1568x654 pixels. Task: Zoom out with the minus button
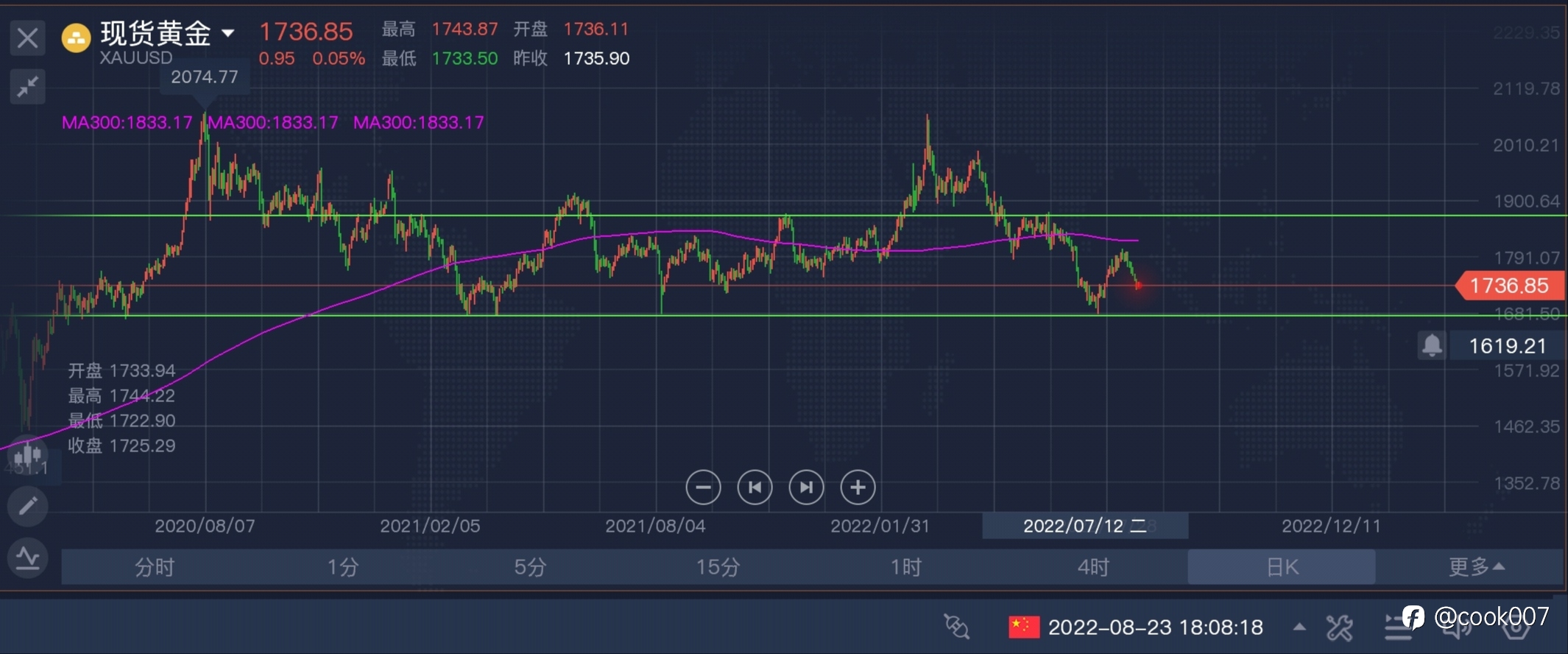(703, 487)
